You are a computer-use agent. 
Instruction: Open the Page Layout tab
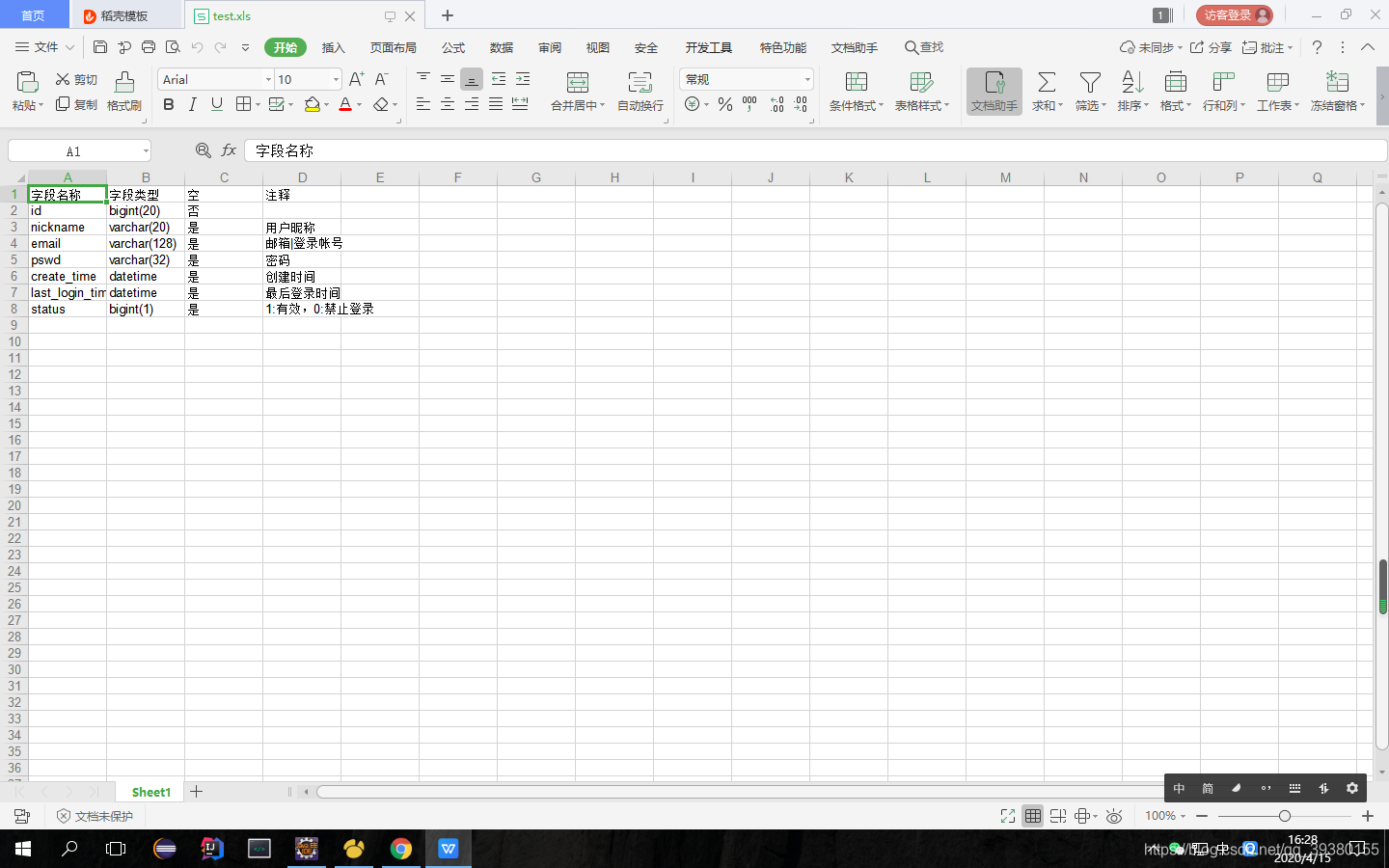pos(394,47)
